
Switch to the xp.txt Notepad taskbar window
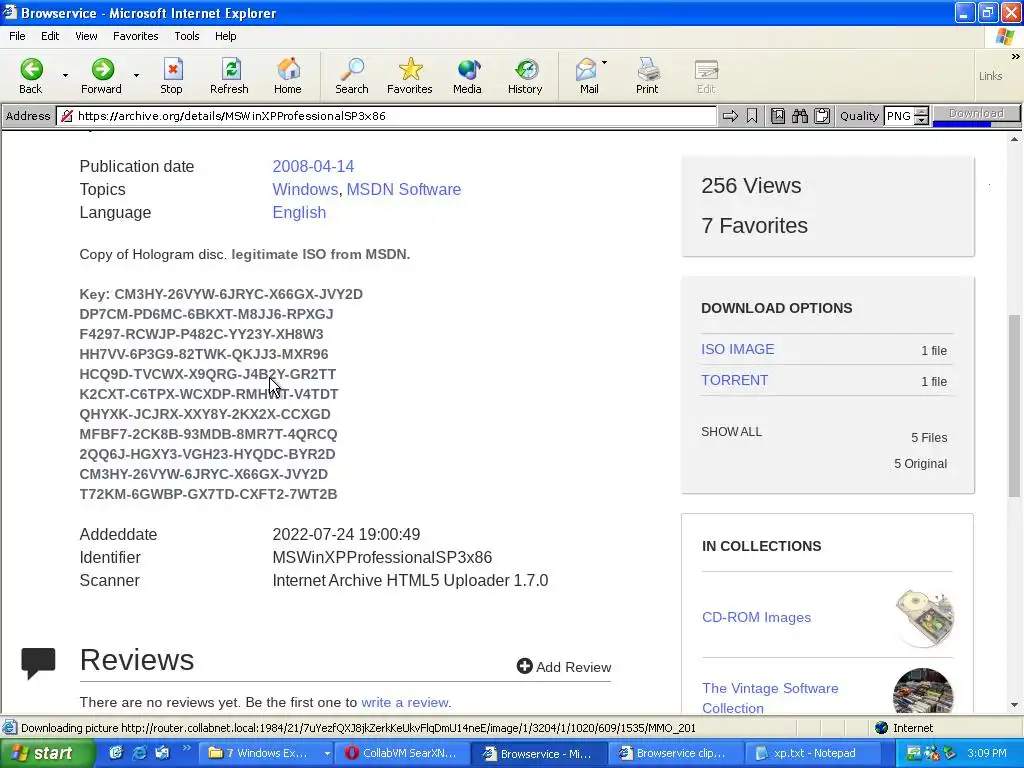813,753
